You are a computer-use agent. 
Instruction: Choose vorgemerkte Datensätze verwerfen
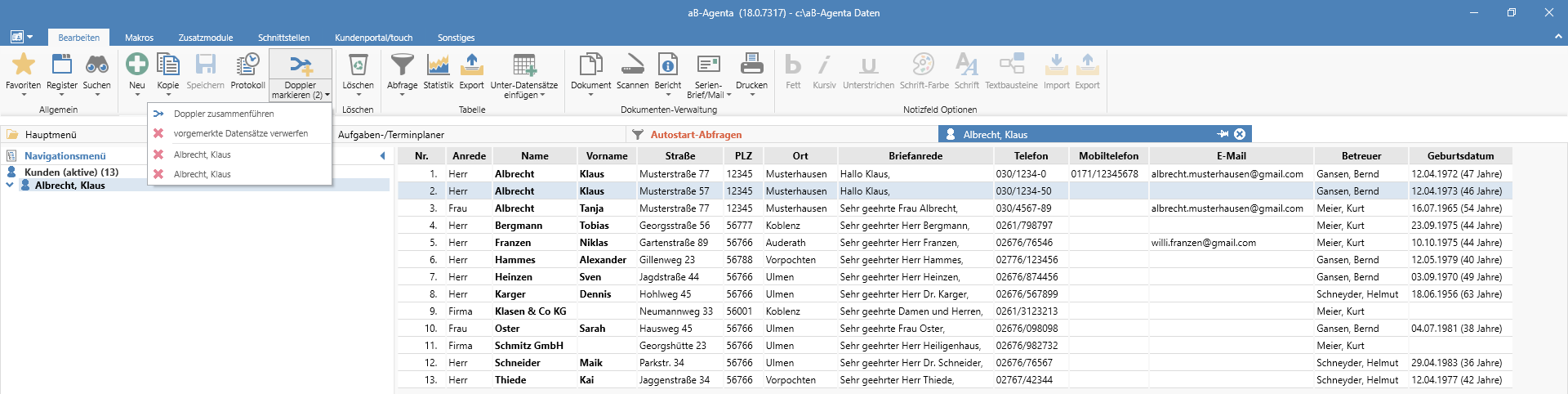coord(240,133)
